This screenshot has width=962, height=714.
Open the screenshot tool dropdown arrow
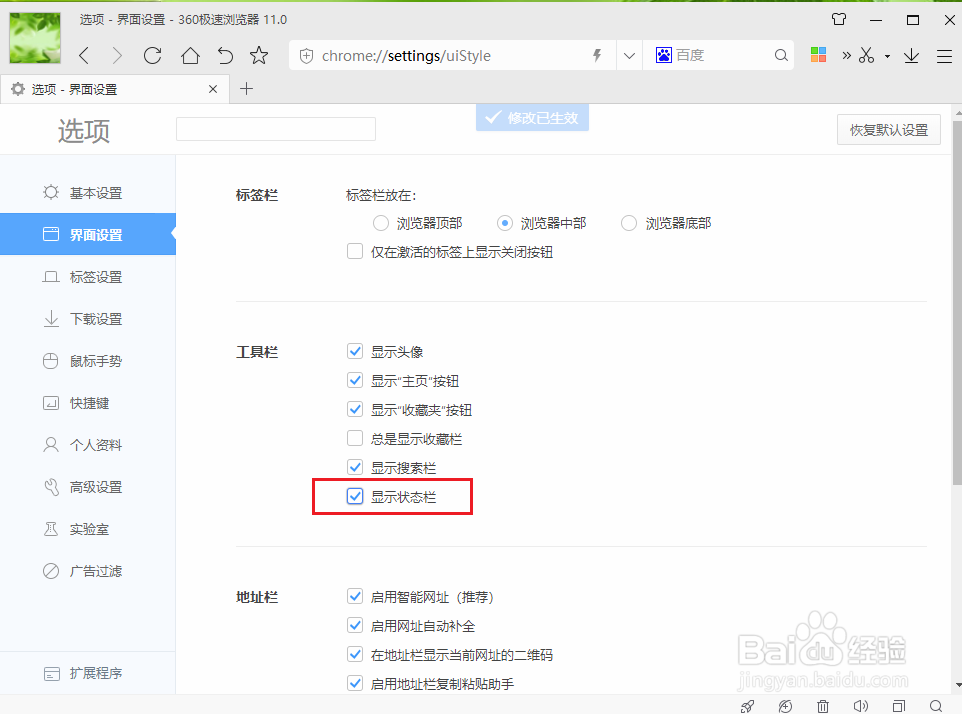pyautogui.click(x=886, y=55)
